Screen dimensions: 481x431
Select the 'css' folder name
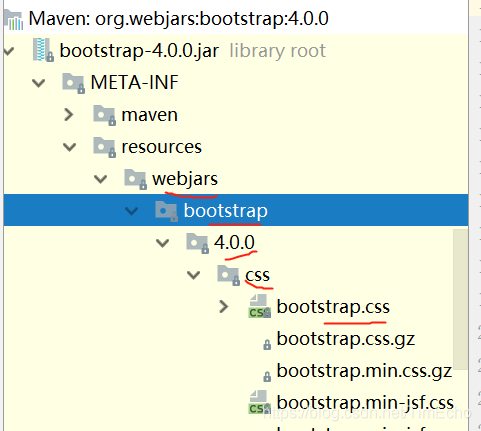tap(258, 276)
